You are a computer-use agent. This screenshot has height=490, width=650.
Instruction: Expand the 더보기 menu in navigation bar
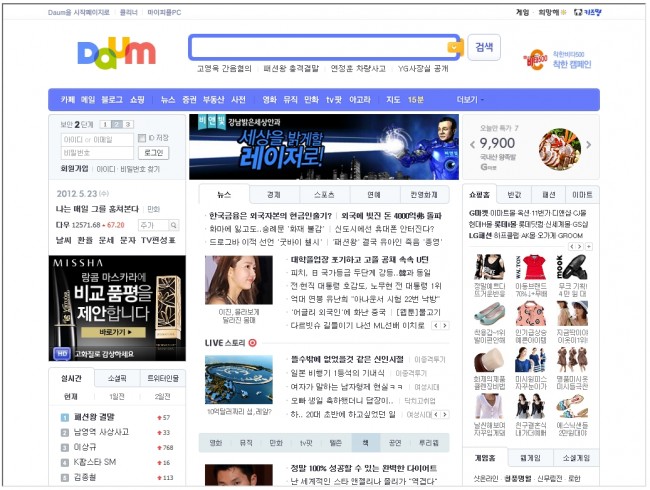pos(469,100)
